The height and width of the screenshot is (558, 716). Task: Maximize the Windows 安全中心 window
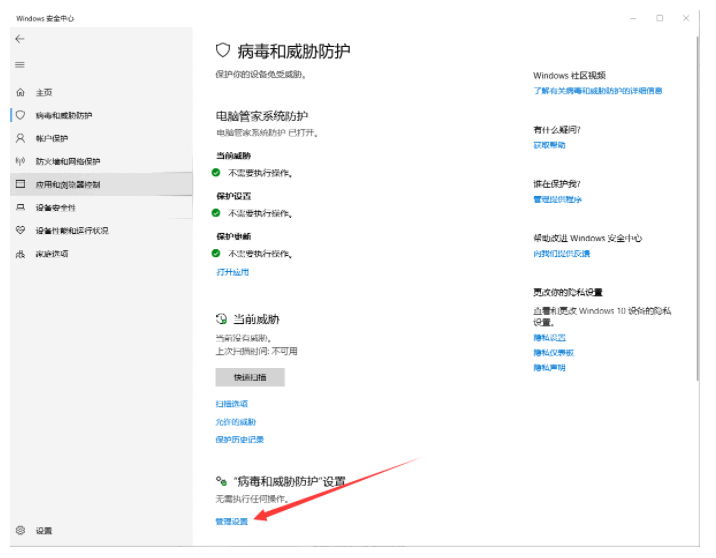point(660,18)
